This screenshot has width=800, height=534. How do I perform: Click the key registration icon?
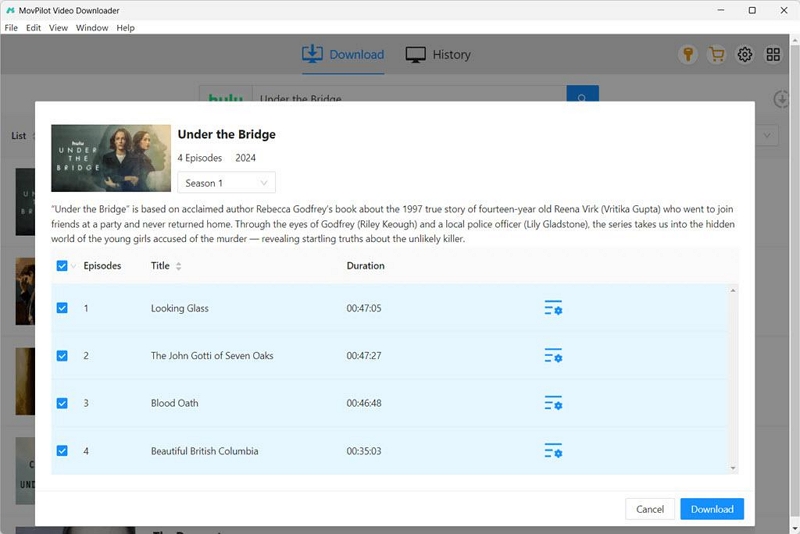pyautogui.click(x=687, y=55)
